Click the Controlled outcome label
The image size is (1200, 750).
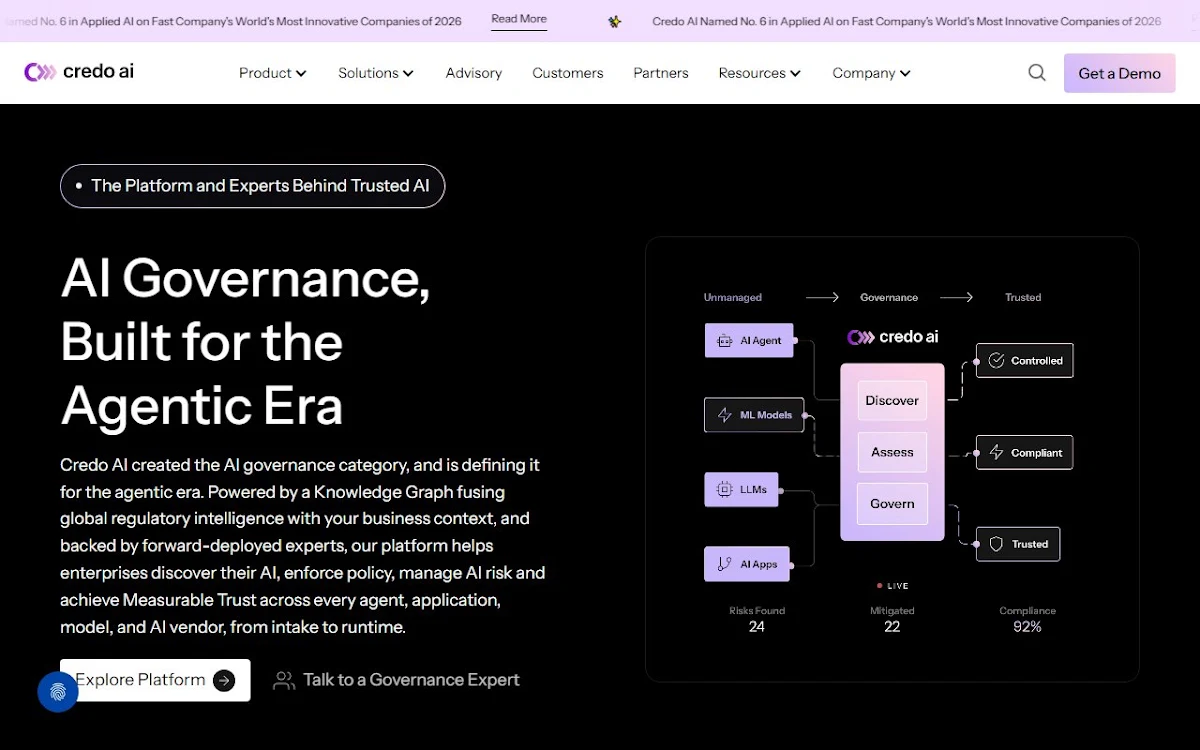(1037, 361)
